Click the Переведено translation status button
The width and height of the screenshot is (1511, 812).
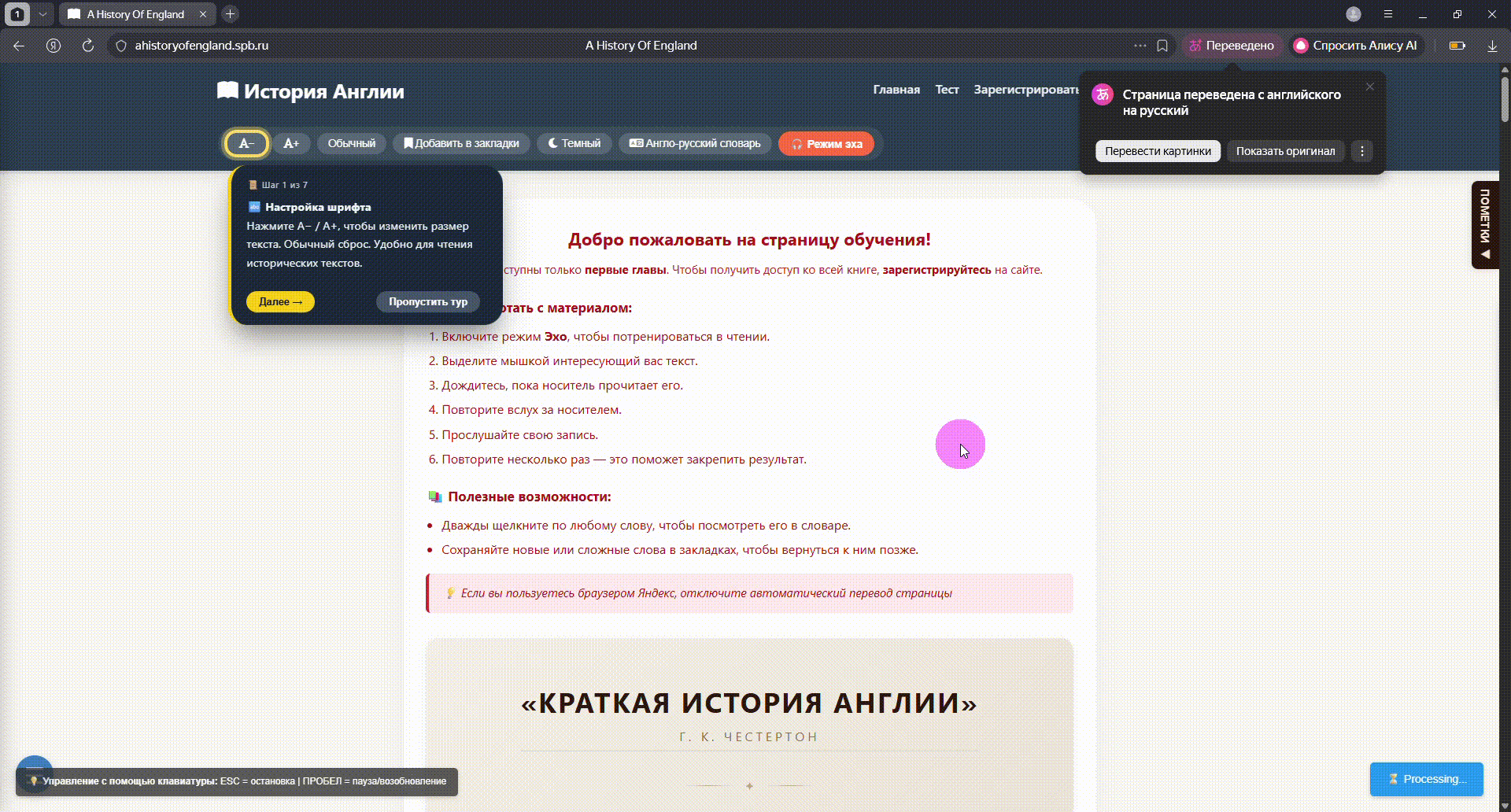[x=1232, y=46]
